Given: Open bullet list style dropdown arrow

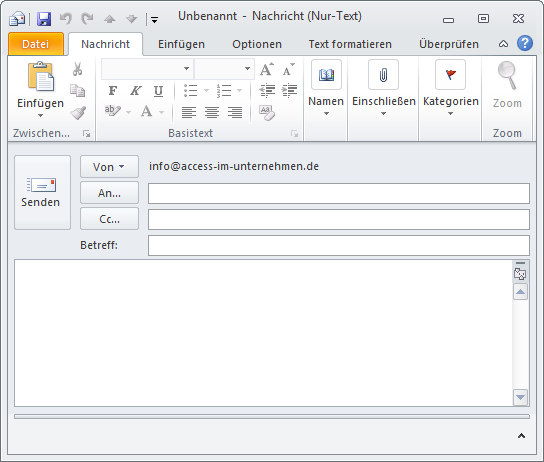Looking at the screenshot, I should click(x=206, y=91).
